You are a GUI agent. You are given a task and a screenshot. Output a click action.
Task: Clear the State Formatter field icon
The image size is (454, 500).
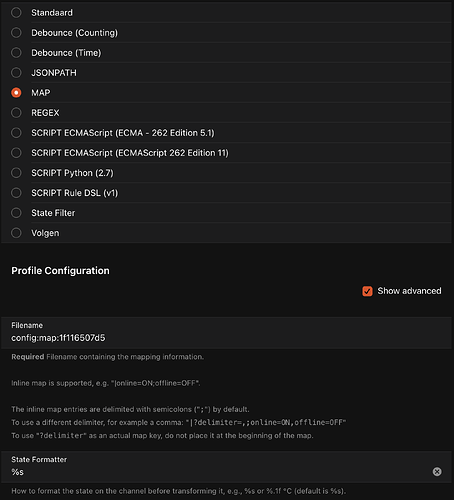tap(437, 471)
